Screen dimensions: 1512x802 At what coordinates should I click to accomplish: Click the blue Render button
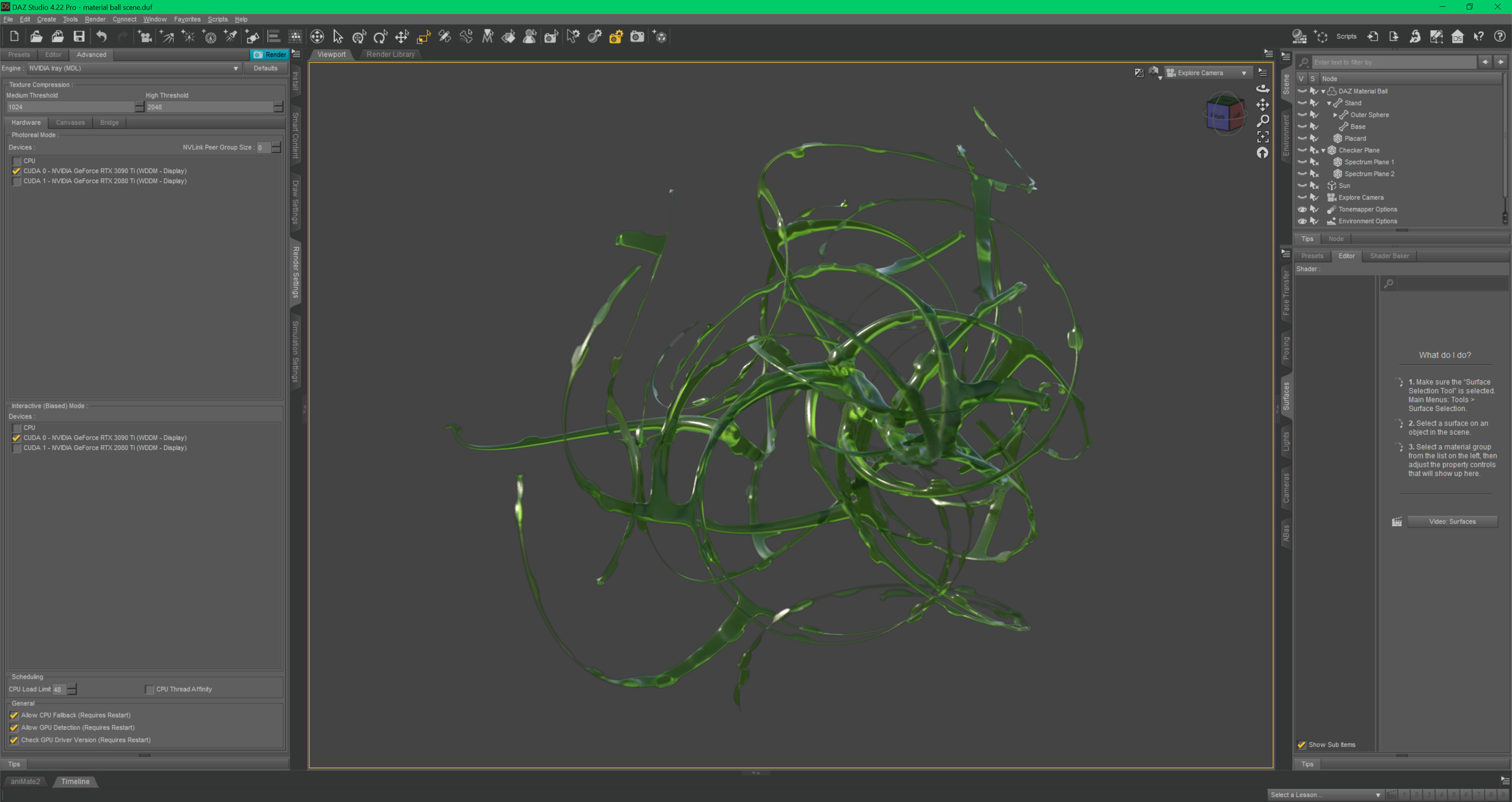click(x=270, y=55)
